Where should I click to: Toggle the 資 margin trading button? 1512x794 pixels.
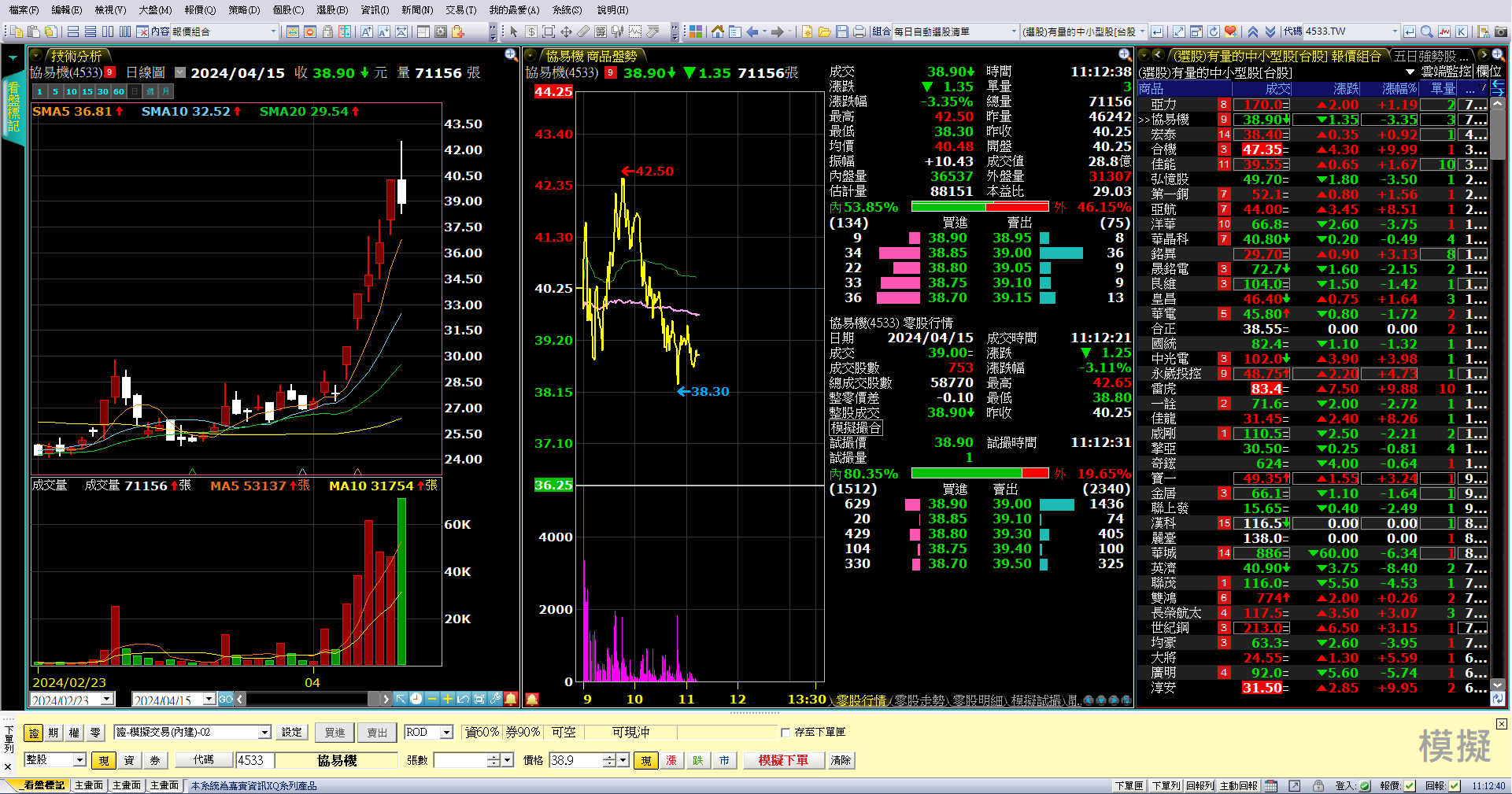129,760
